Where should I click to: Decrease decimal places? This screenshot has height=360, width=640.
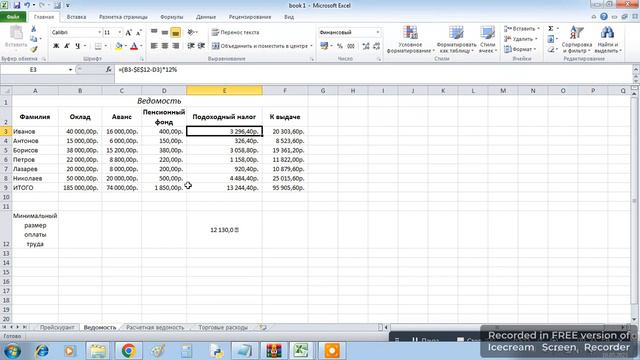376,46
